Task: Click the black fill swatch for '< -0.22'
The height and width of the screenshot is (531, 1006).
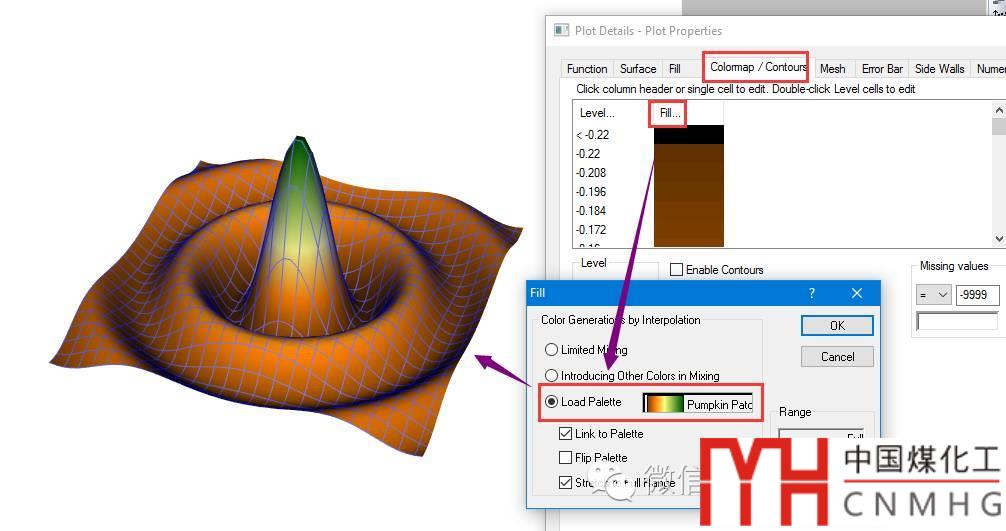Action: pos(688,135)
